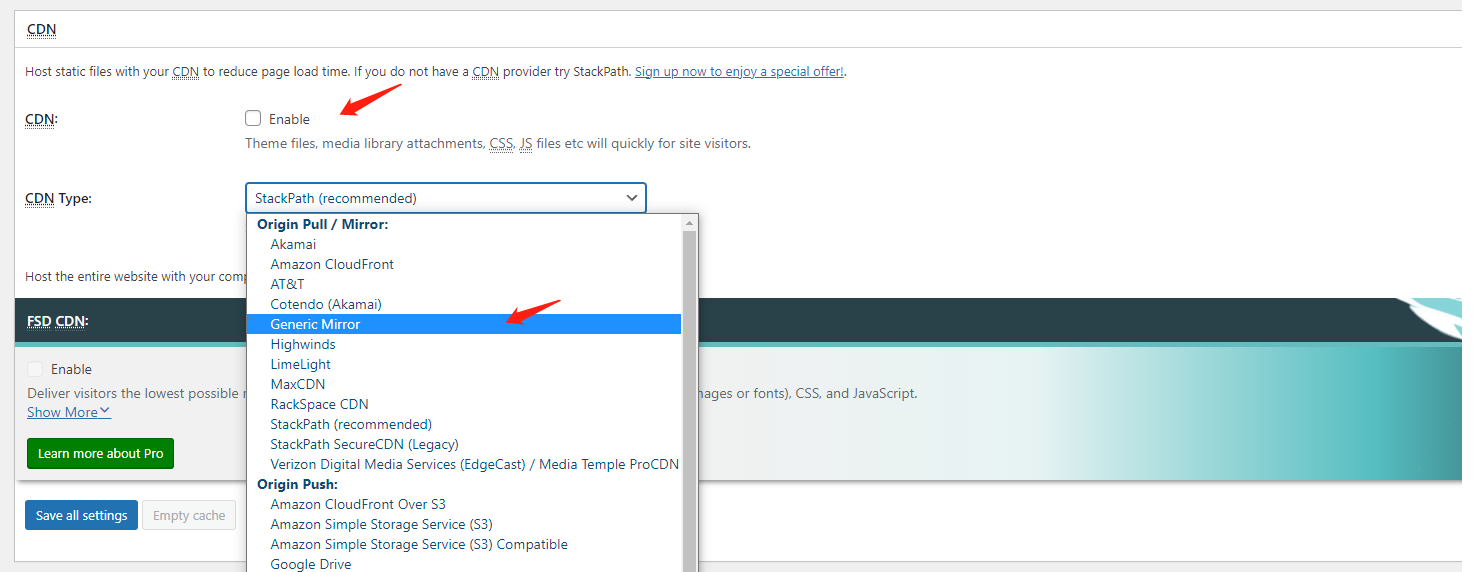Choose Amazon Simple Storage Service (S3)
This screenshot has height=572, width=1473.
point(464,524)
